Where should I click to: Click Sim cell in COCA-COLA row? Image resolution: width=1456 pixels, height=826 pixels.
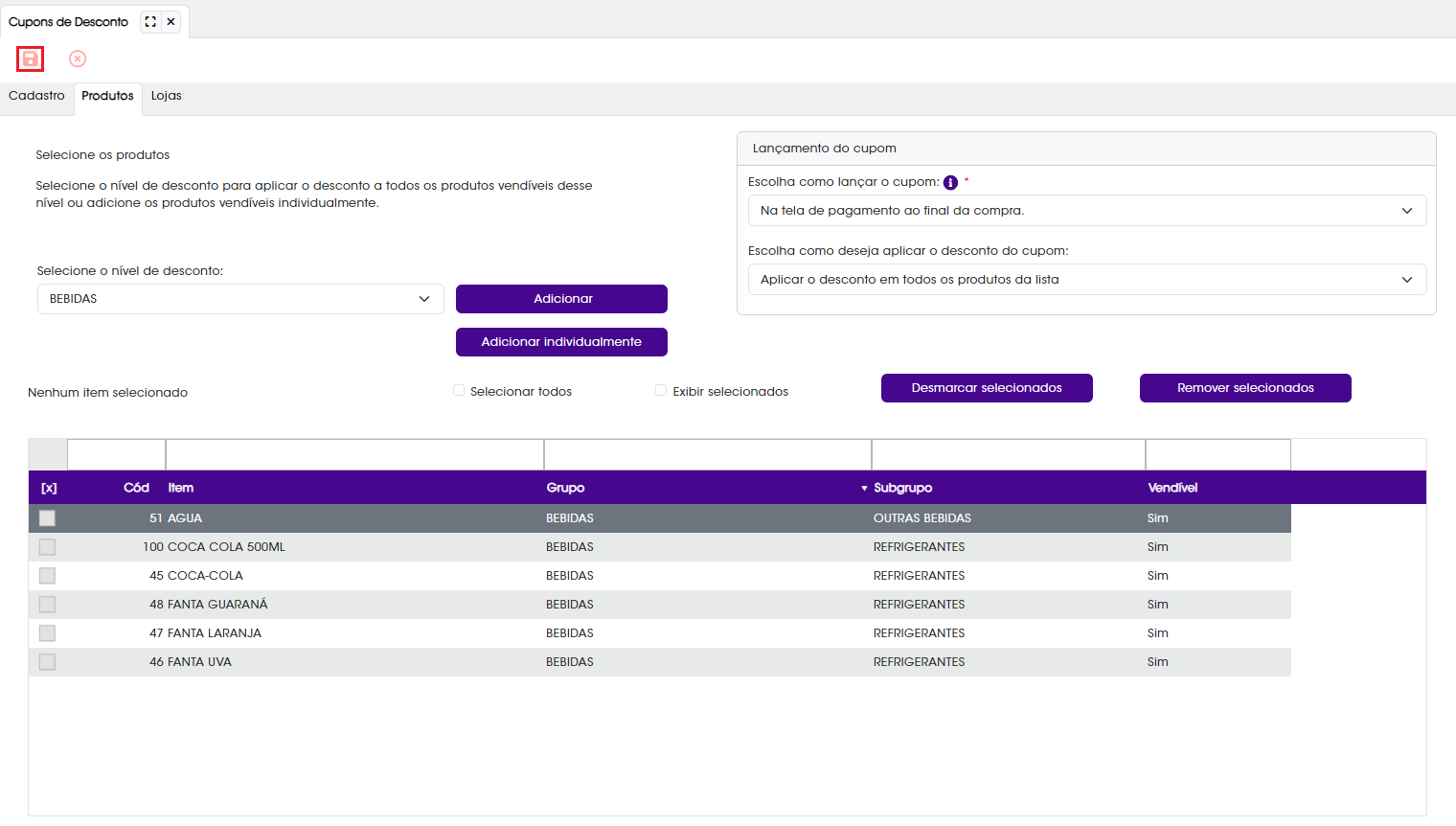1158,576
